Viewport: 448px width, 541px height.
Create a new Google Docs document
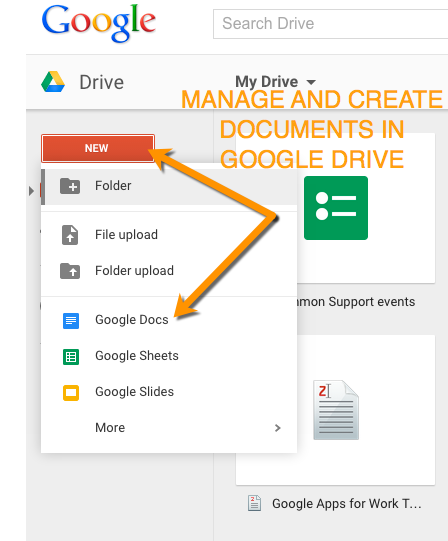(169, 320)
